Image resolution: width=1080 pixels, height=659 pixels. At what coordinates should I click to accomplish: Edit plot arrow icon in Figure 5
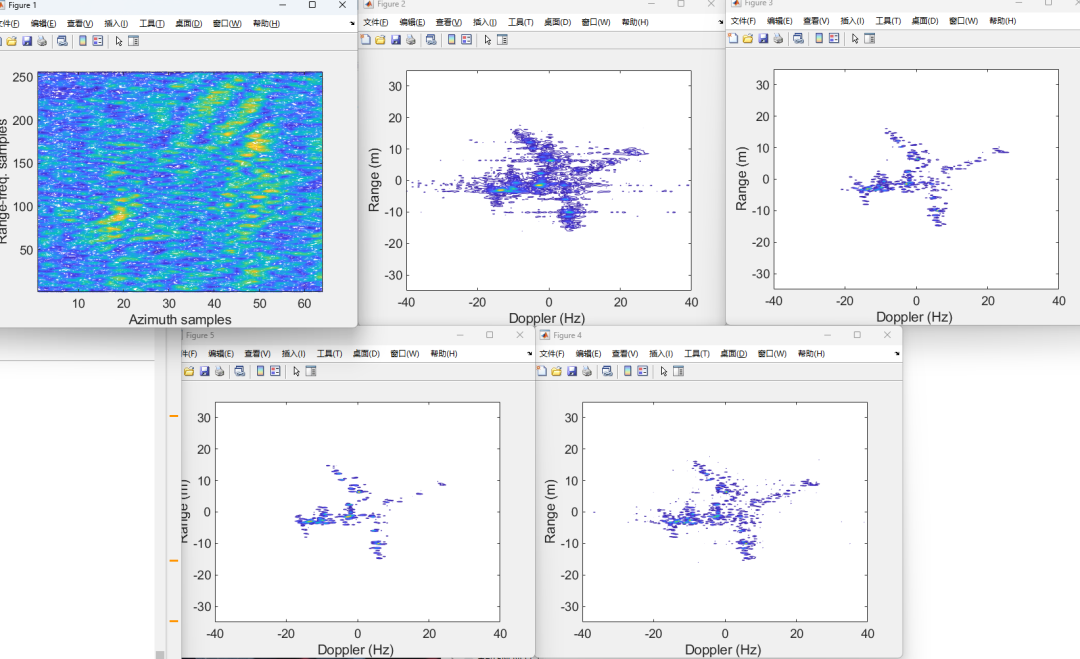296,371
